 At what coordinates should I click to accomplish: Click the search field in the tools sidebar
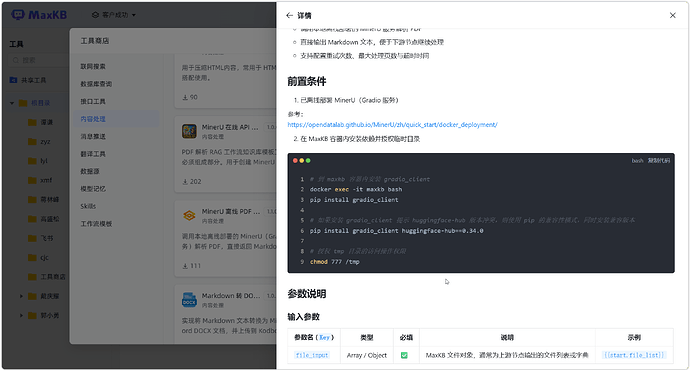39,60
